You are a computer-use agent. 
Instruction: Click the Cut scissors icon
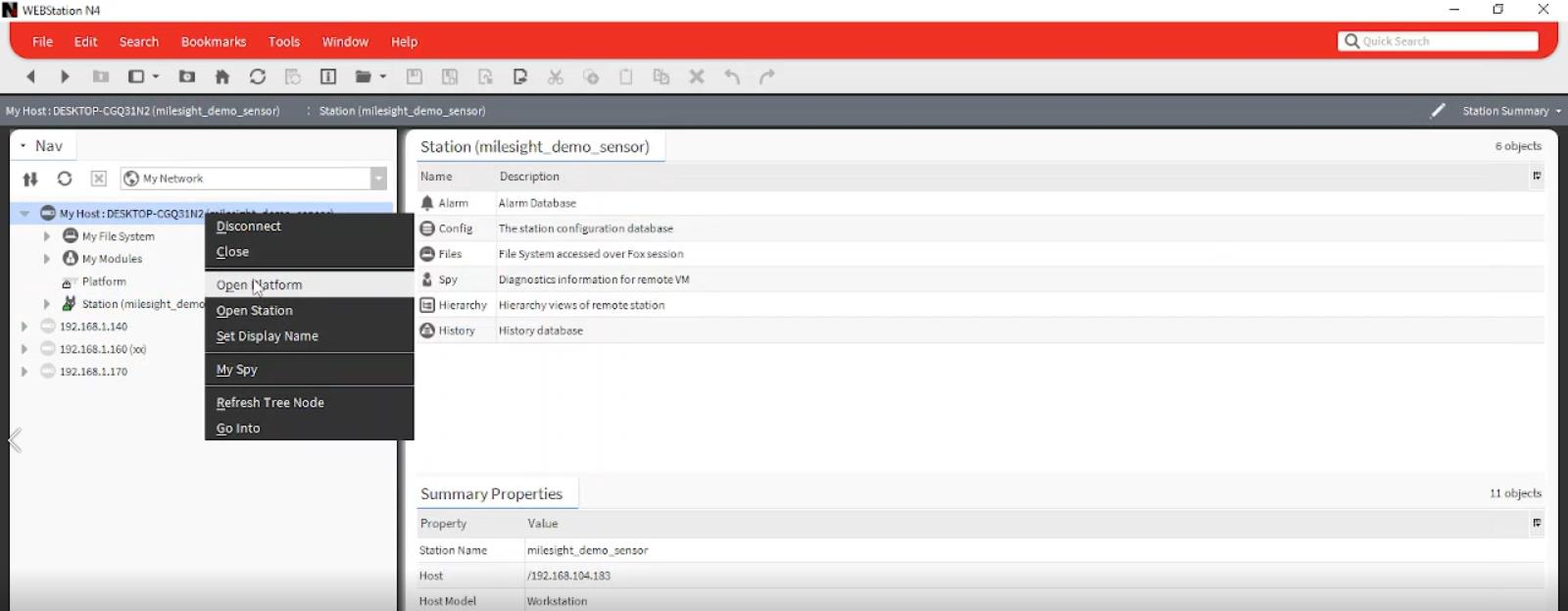[556, 76]
